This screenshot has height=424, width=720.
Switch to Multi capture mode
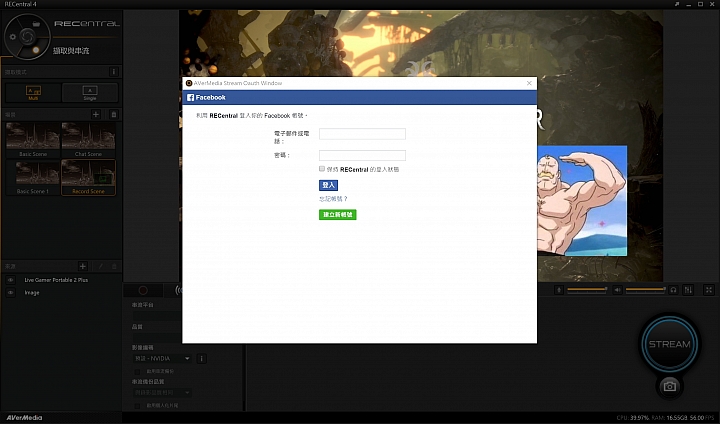click(33, 92)
